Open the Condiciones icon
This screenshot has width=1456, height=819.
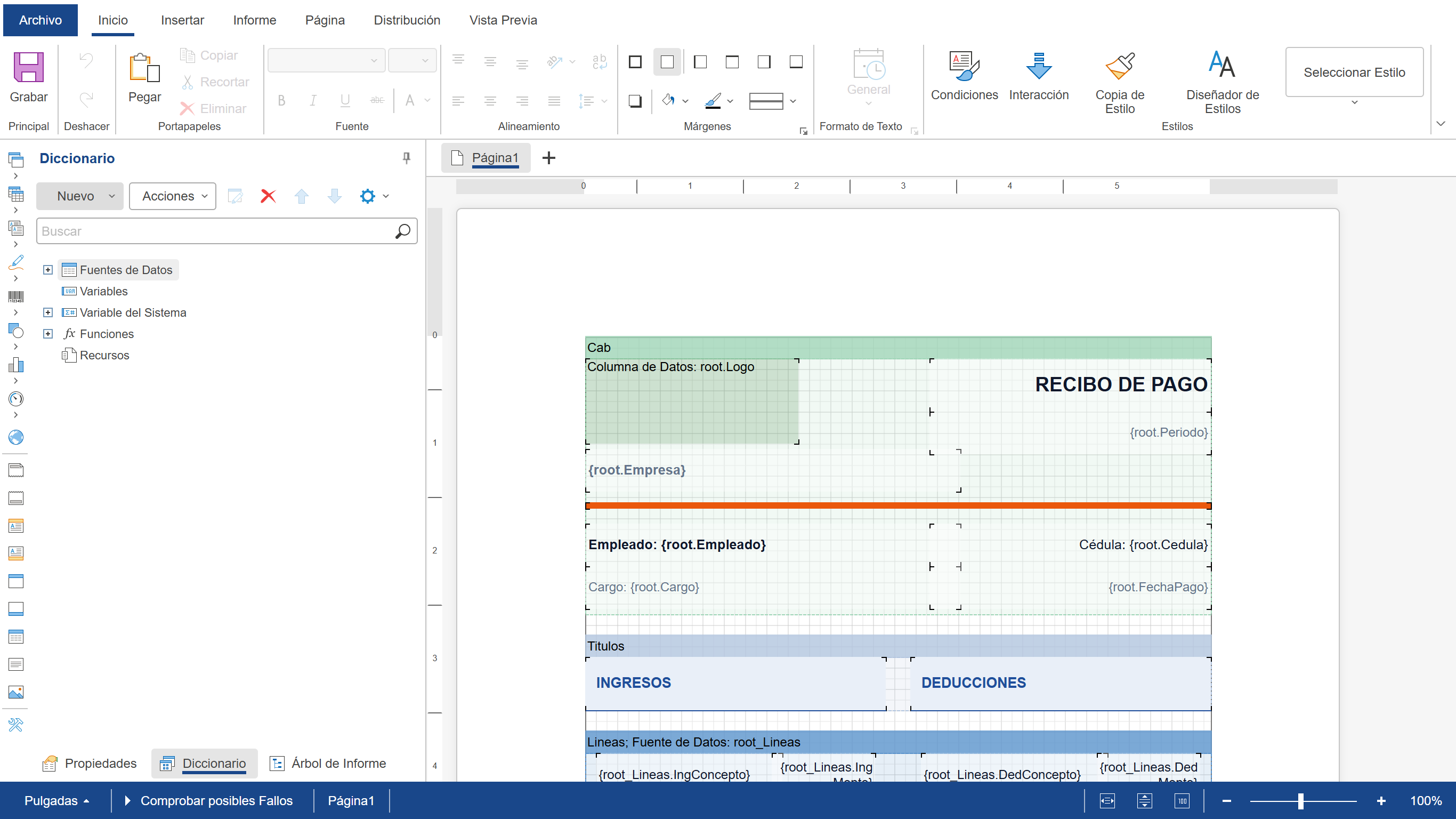[964, 66]
